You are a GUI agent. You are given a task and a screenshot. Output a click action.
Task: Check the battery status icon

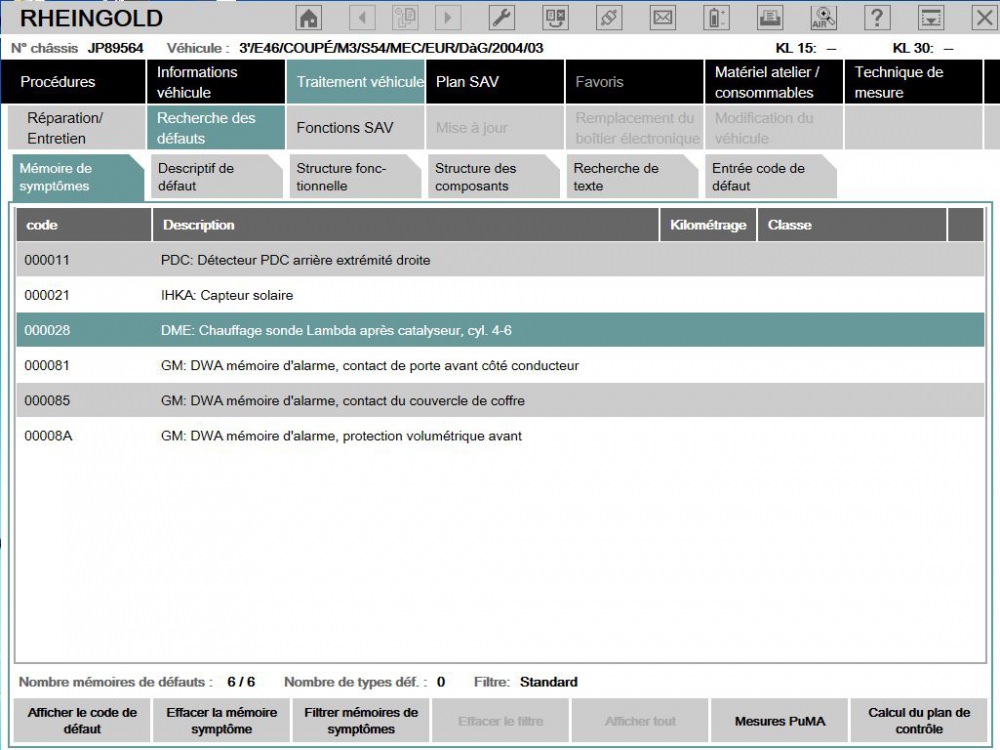coord(716,18)
